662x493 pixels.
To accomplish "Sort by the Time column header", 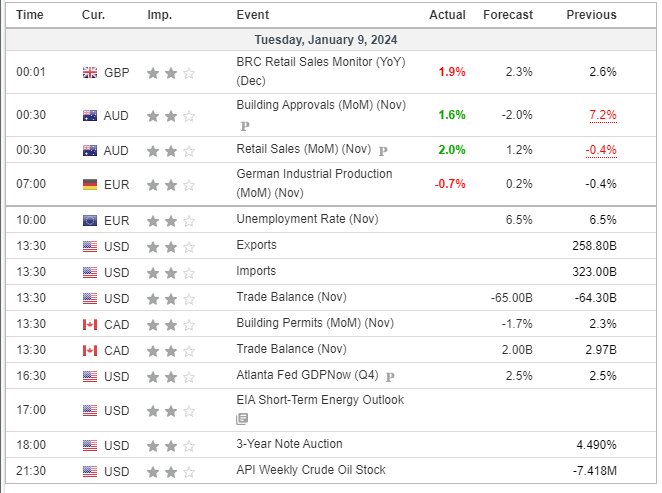I will (31, 15).
